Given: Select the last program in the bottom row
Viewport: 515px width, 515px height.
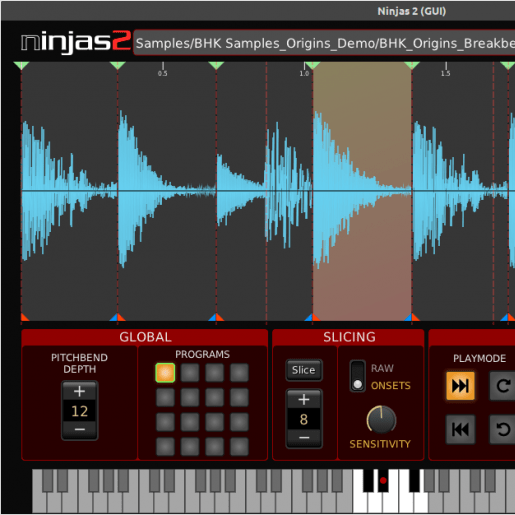Looking at the screenshot, I should (239, 446).
